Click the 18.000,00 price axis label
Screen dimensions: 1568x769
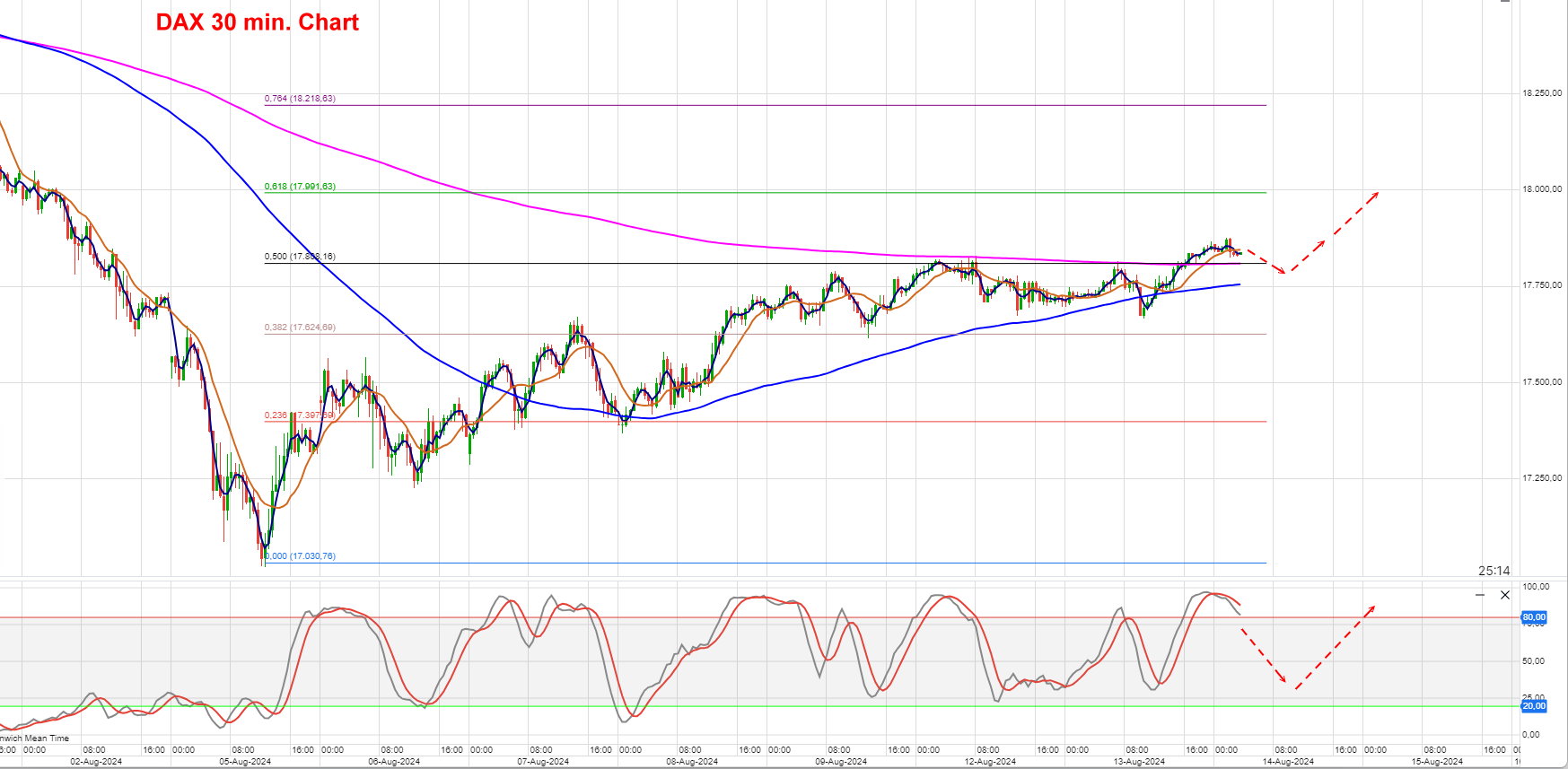(1542, 189)
